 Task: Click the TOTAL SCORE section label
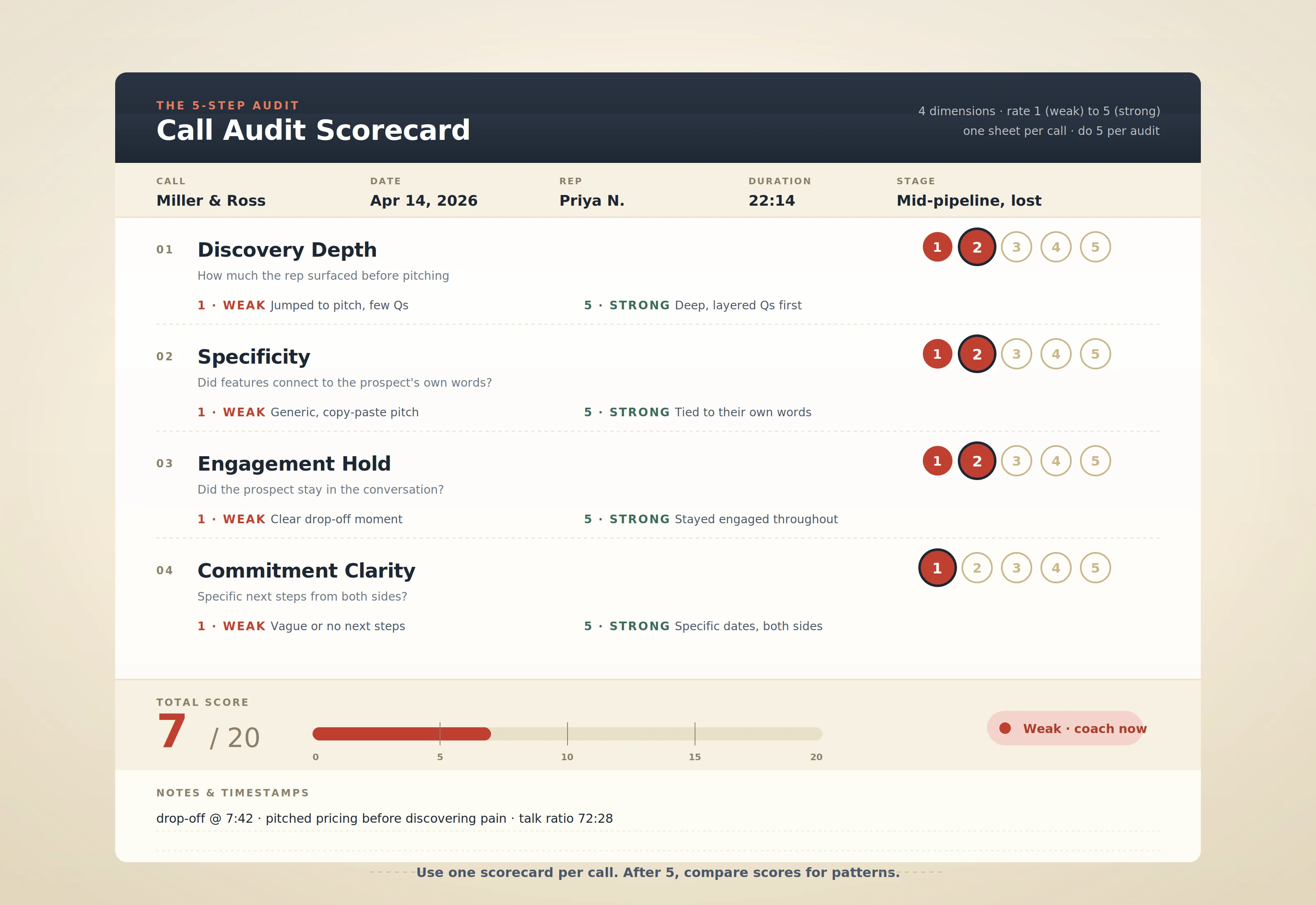202,702
